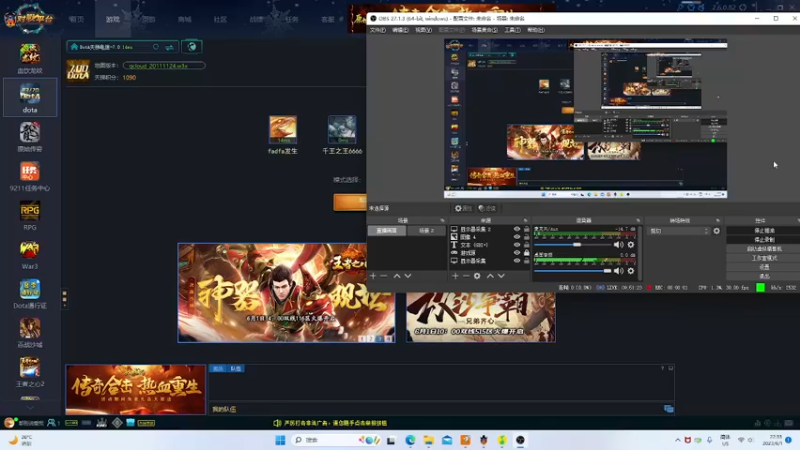Toggle visibility of bottom Display Capture source
800x450 pixels.
click(517, 261)
